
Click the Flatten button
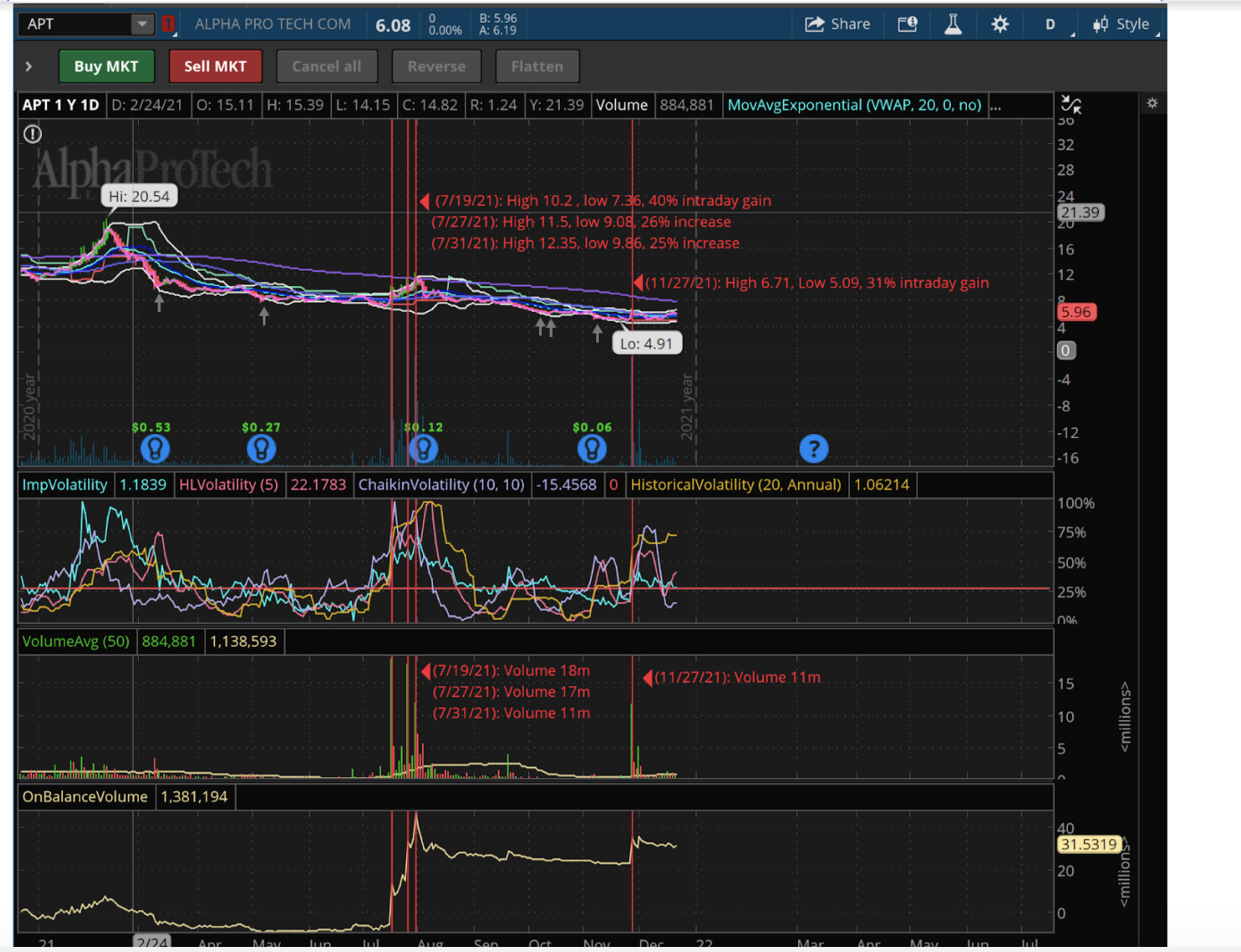[537, 66]
